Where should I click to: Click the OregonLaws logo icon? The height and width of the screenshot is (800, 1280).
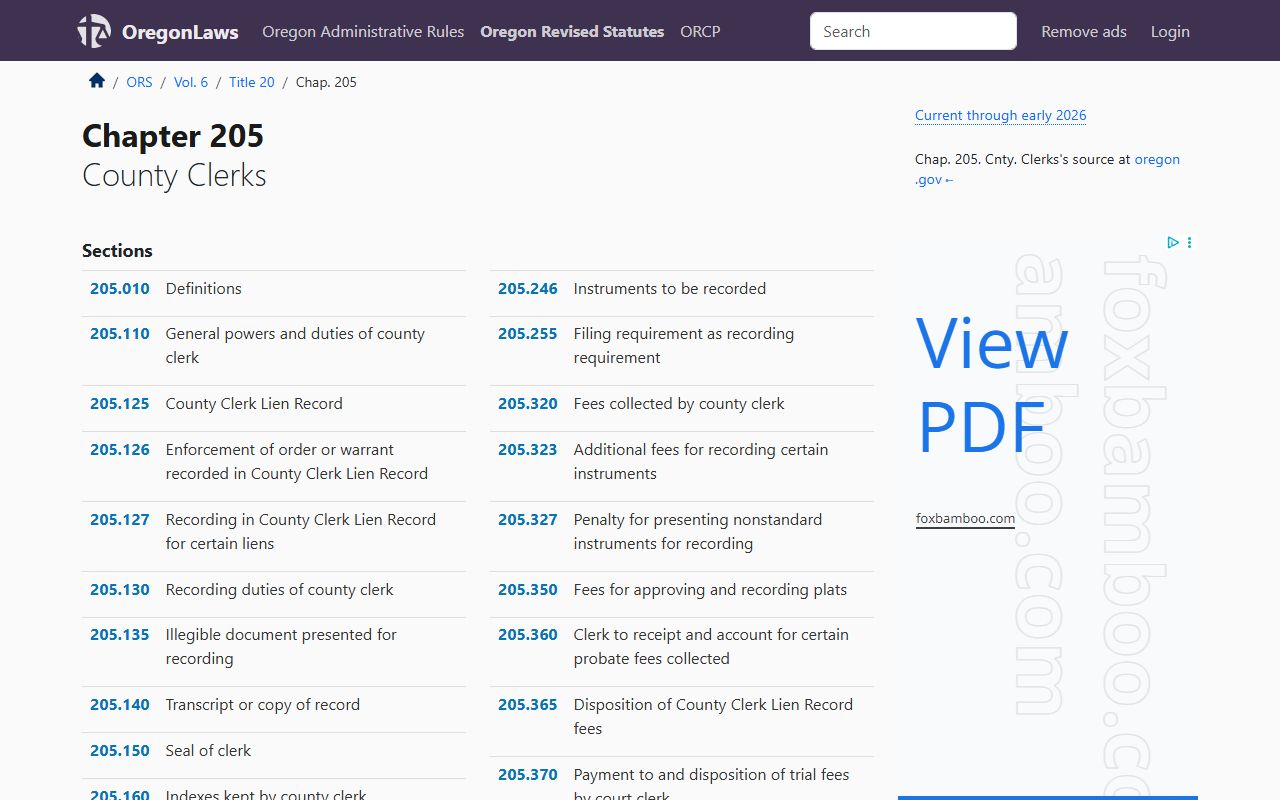94,31
